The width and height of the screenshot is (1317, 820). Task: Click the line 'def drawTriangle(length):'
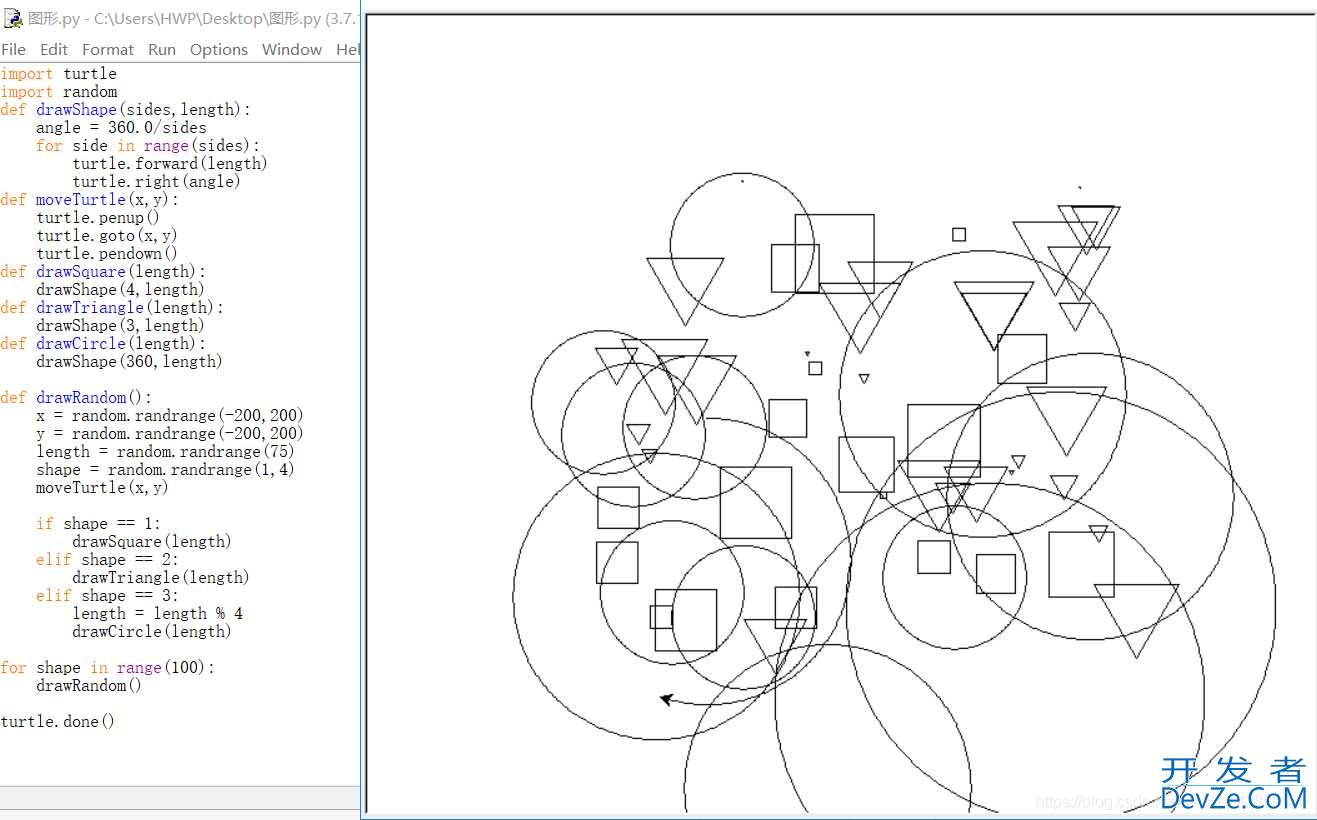point(112,308)
